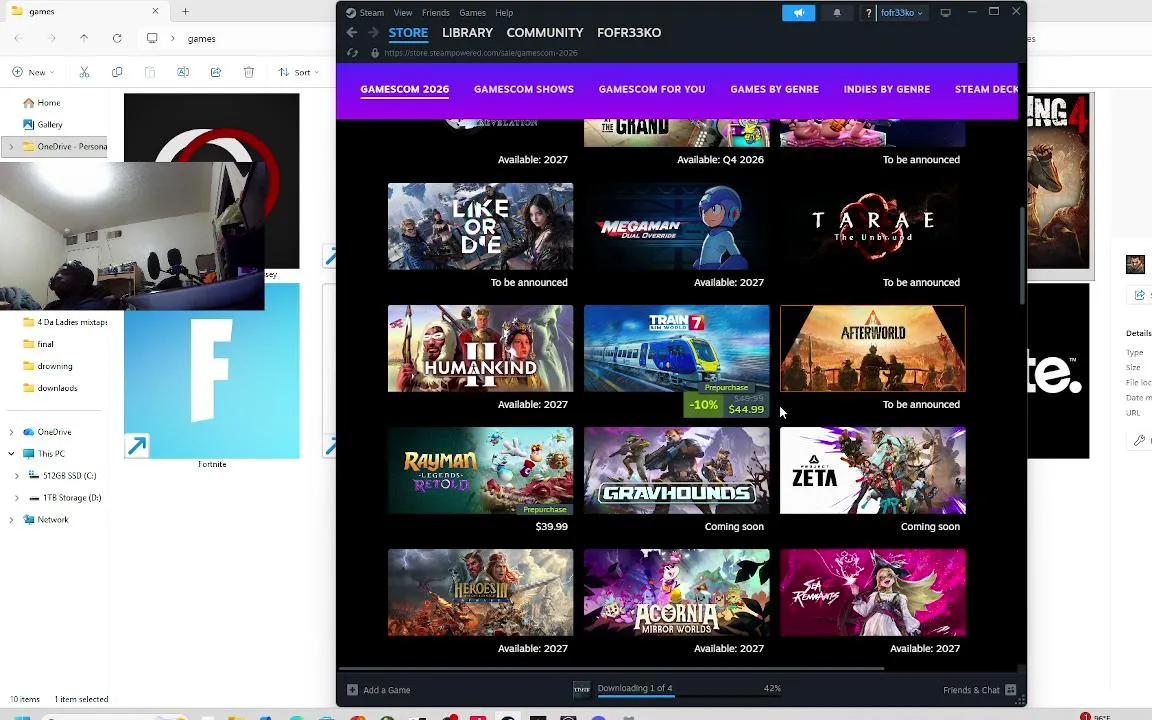Open the Rayman Legends Retold tile
The height and width of the screenshot is (720, 1152).
[480, 470]
